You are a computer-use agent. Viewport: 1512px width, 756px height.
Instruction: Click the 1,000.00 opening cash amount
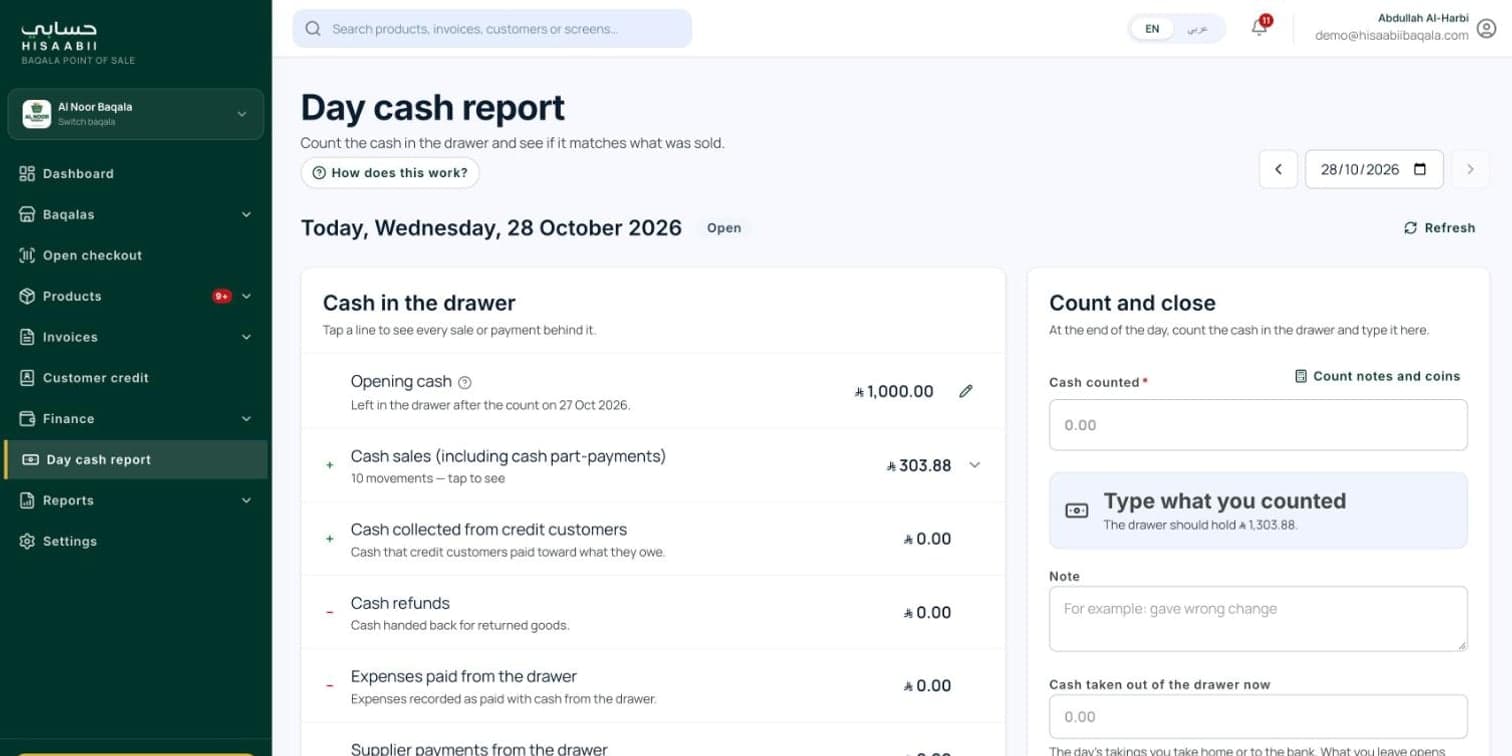tap(894, 392)
